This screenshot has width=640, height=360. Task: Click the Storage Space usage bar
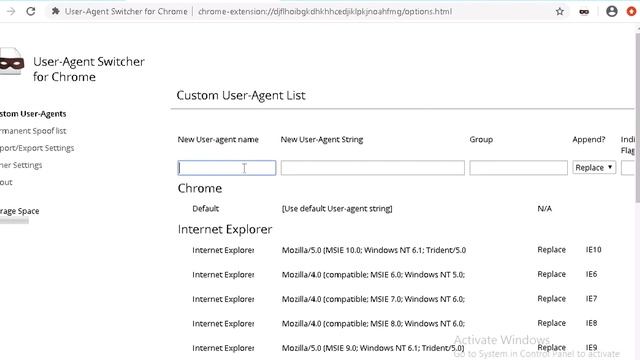14,221
